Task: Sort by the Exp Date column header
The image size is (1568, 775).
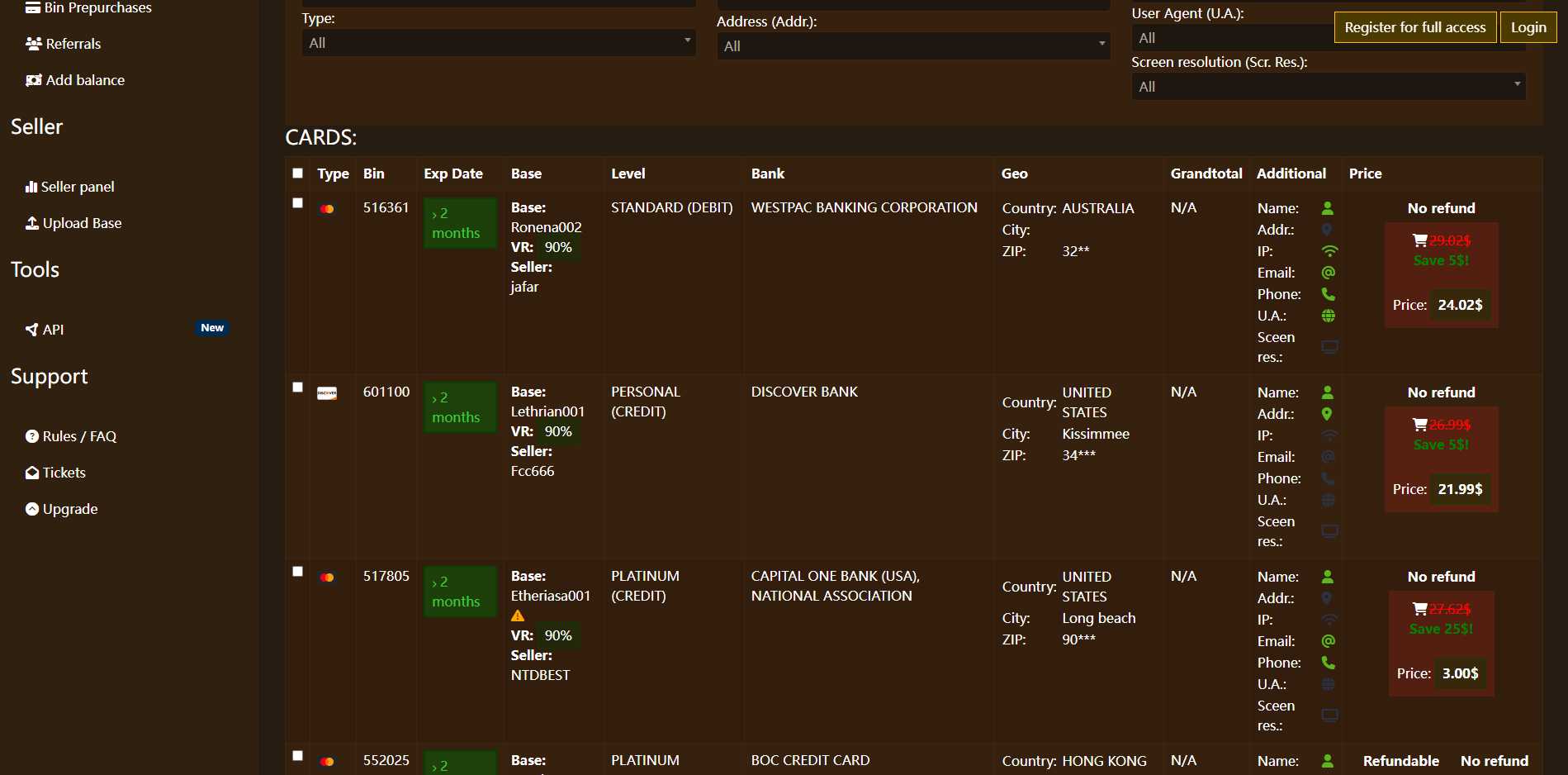Action: pyautogui.click(x=453, y=174)
